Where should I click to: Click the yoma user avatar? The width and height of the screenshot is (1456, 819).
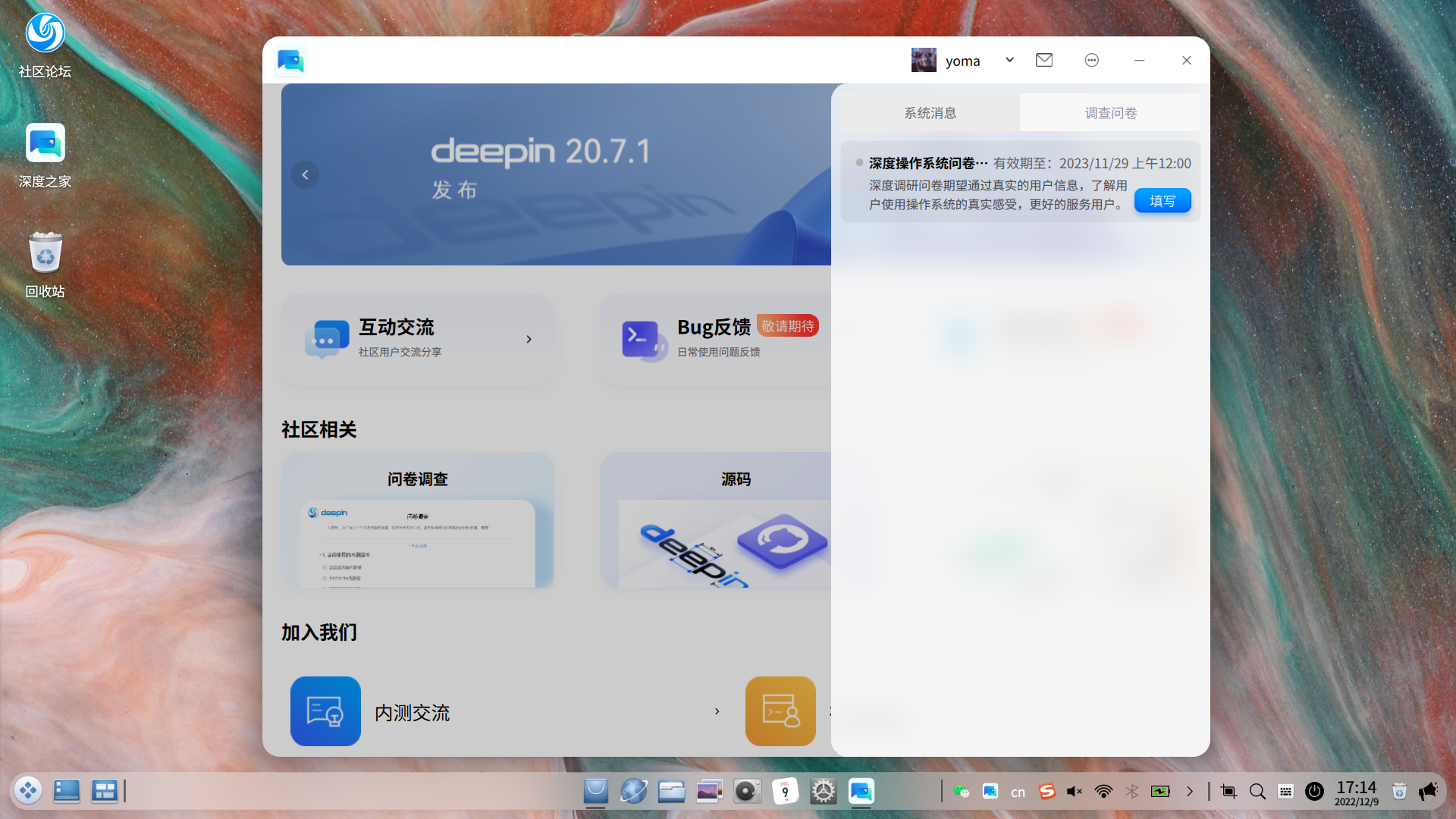[924, 60]
